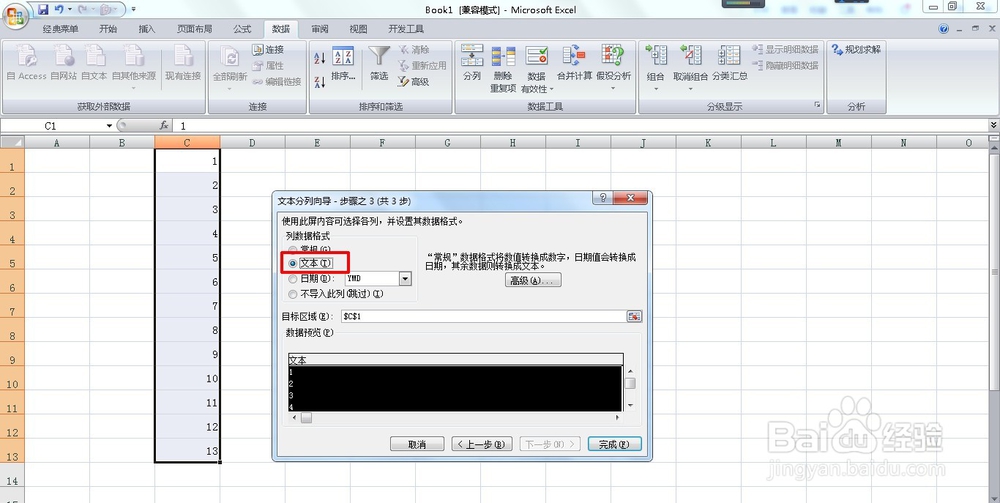Sort ascending A to Z icon
Screen dimensions: 1000x503
point(320,58)
